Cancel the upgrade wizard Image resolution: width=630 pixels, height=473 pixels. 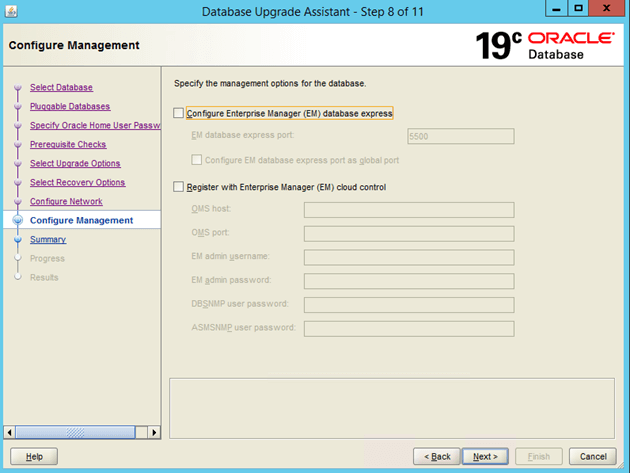coord(588,456)
